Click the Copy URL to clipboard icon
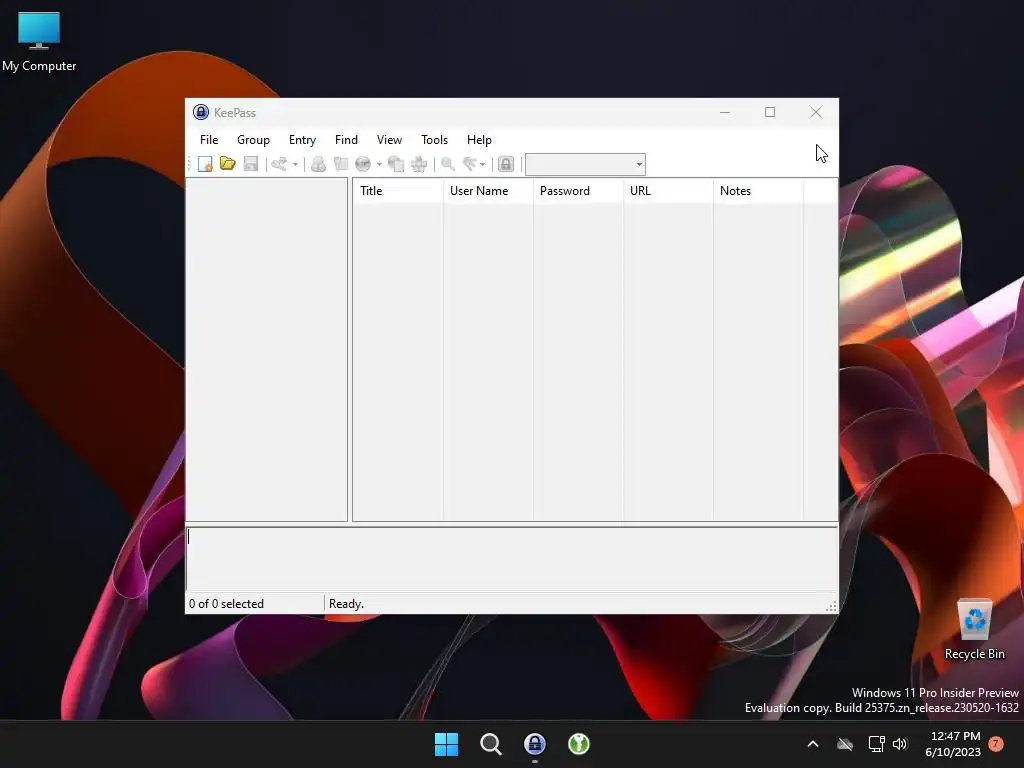This screenshot has height=768, width=1024. [x=396, y=164]
